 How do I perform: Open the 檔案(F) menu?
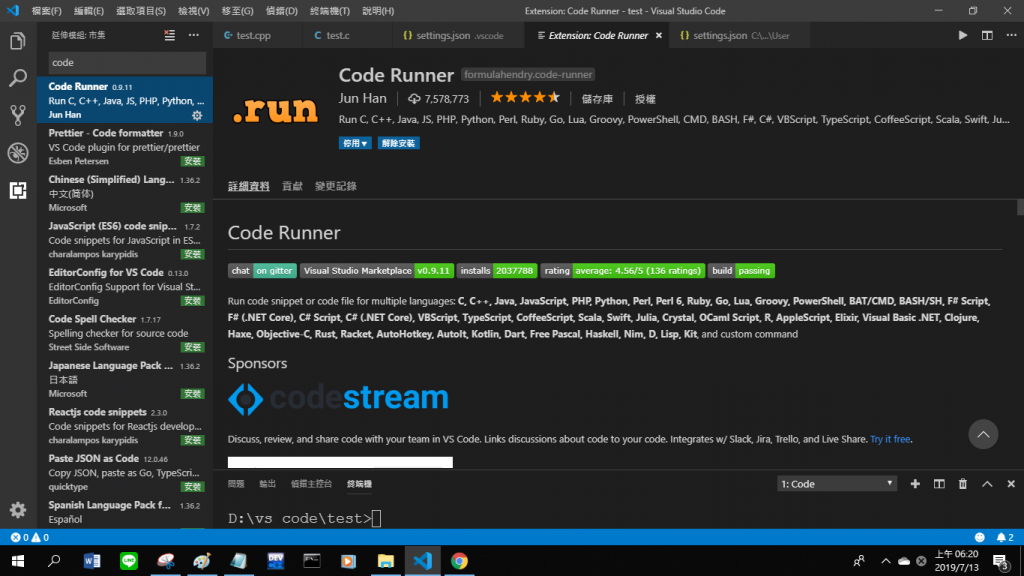(46, 11)
